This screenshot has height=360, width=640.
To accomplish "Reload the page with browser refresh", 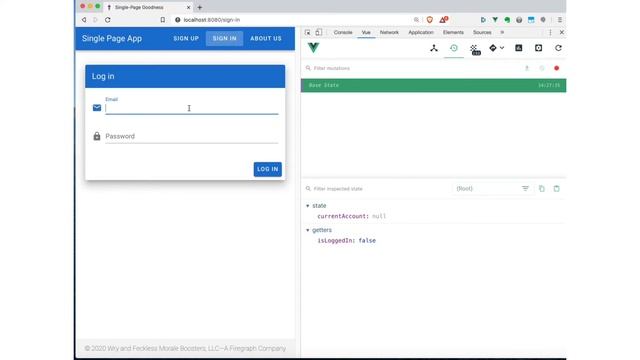I will 107,20.
